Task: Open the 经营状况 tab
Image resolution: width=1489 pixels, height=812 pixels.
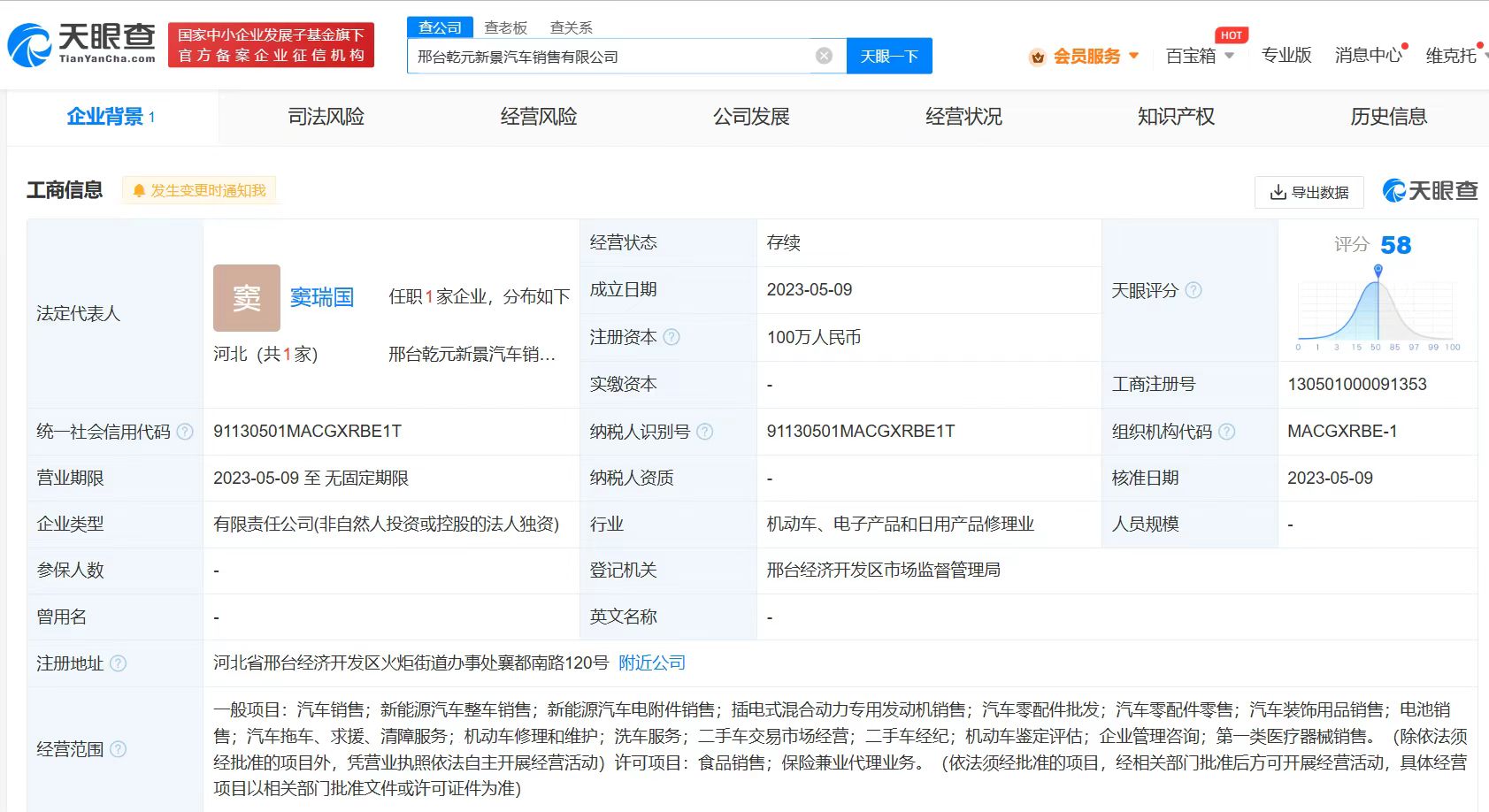Action: coord(963,117)
